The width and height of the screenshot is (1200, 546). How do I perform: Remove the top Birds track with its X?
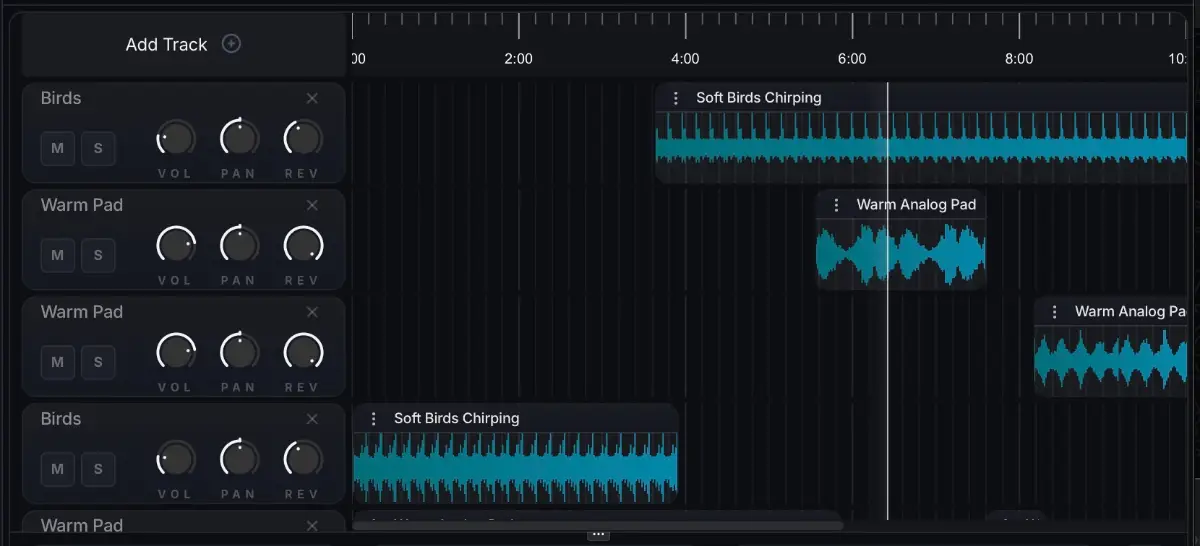click(x=312, y=98)
